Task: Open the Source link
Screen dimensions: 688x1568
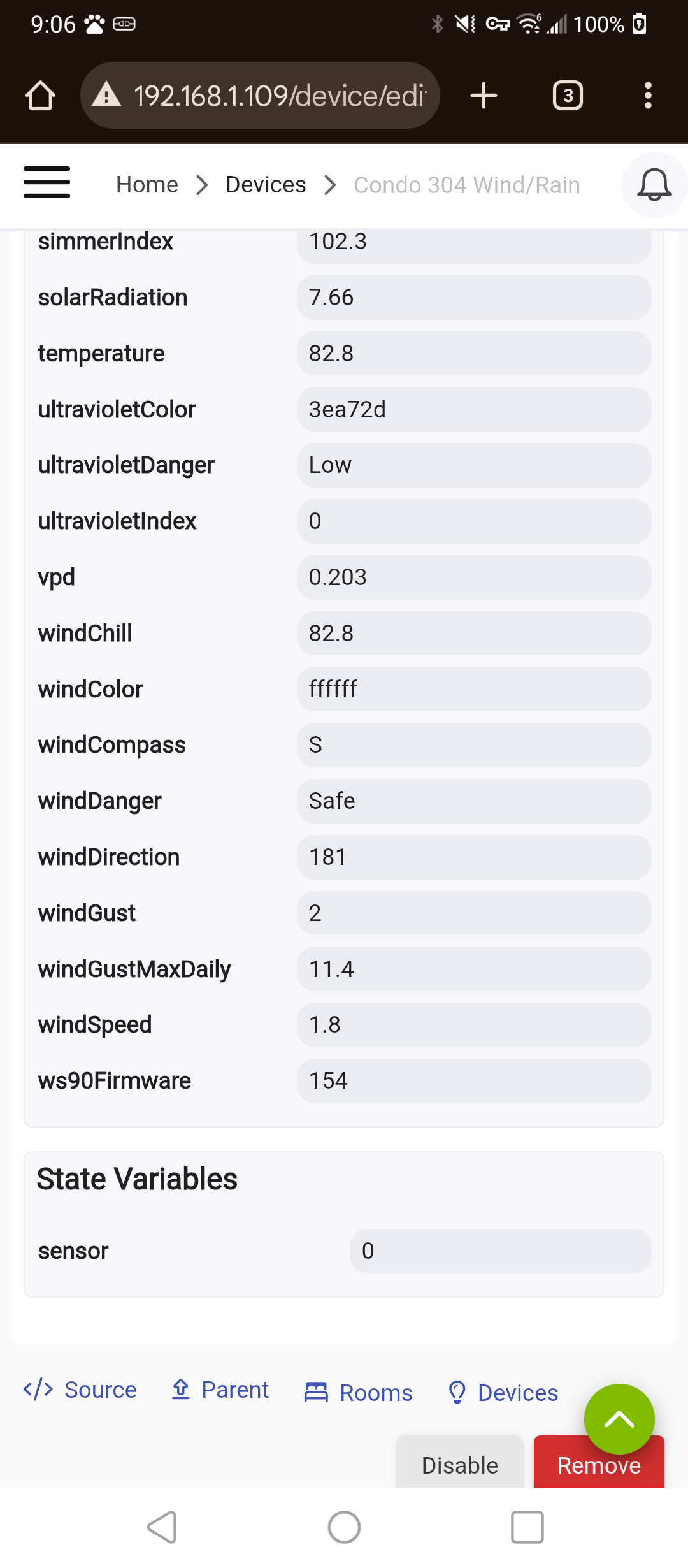Action: pyautogui.click(x=80, y=1390)
